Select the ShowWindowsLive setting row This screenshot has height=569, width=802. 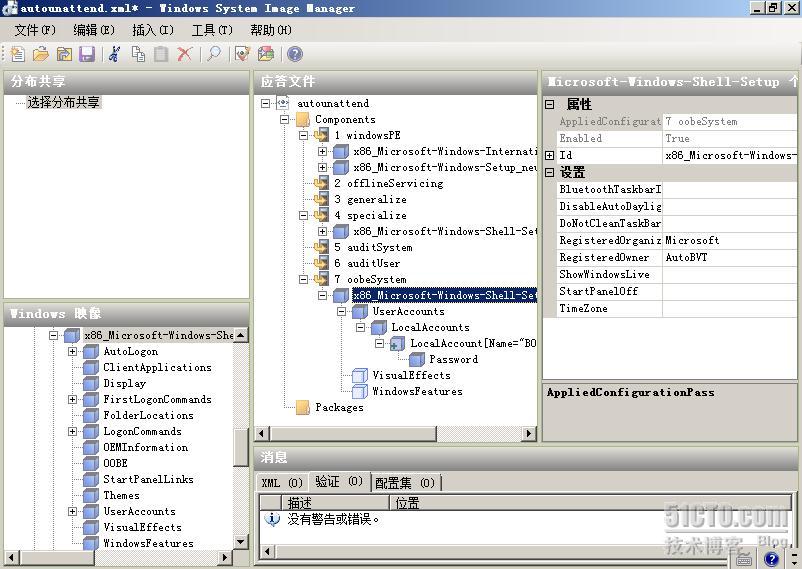click(677, 274)
